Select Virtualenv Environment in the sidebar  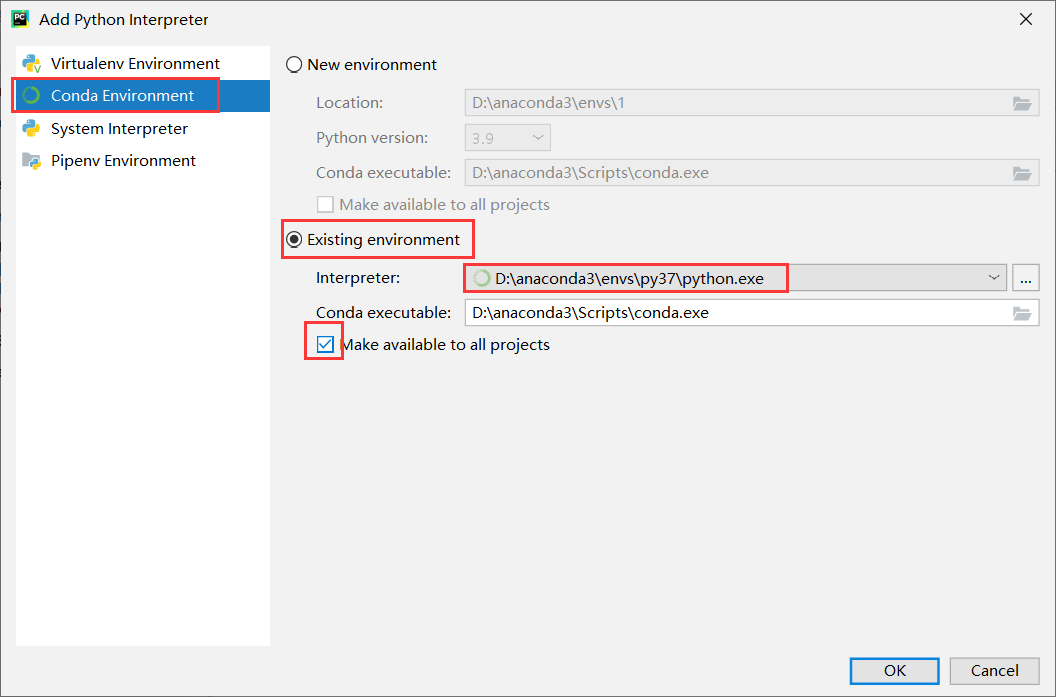click(143, 63)
